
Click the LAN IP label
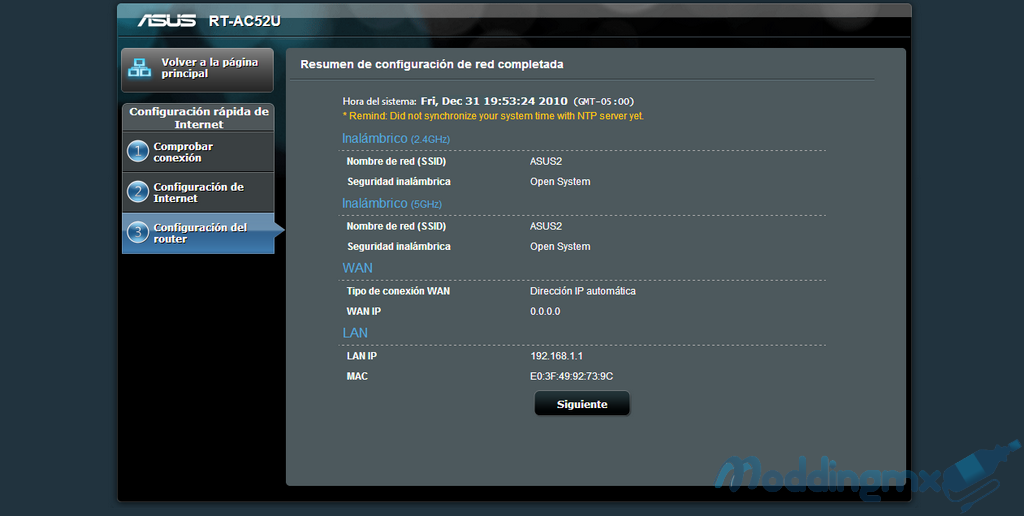pos(362,356)
